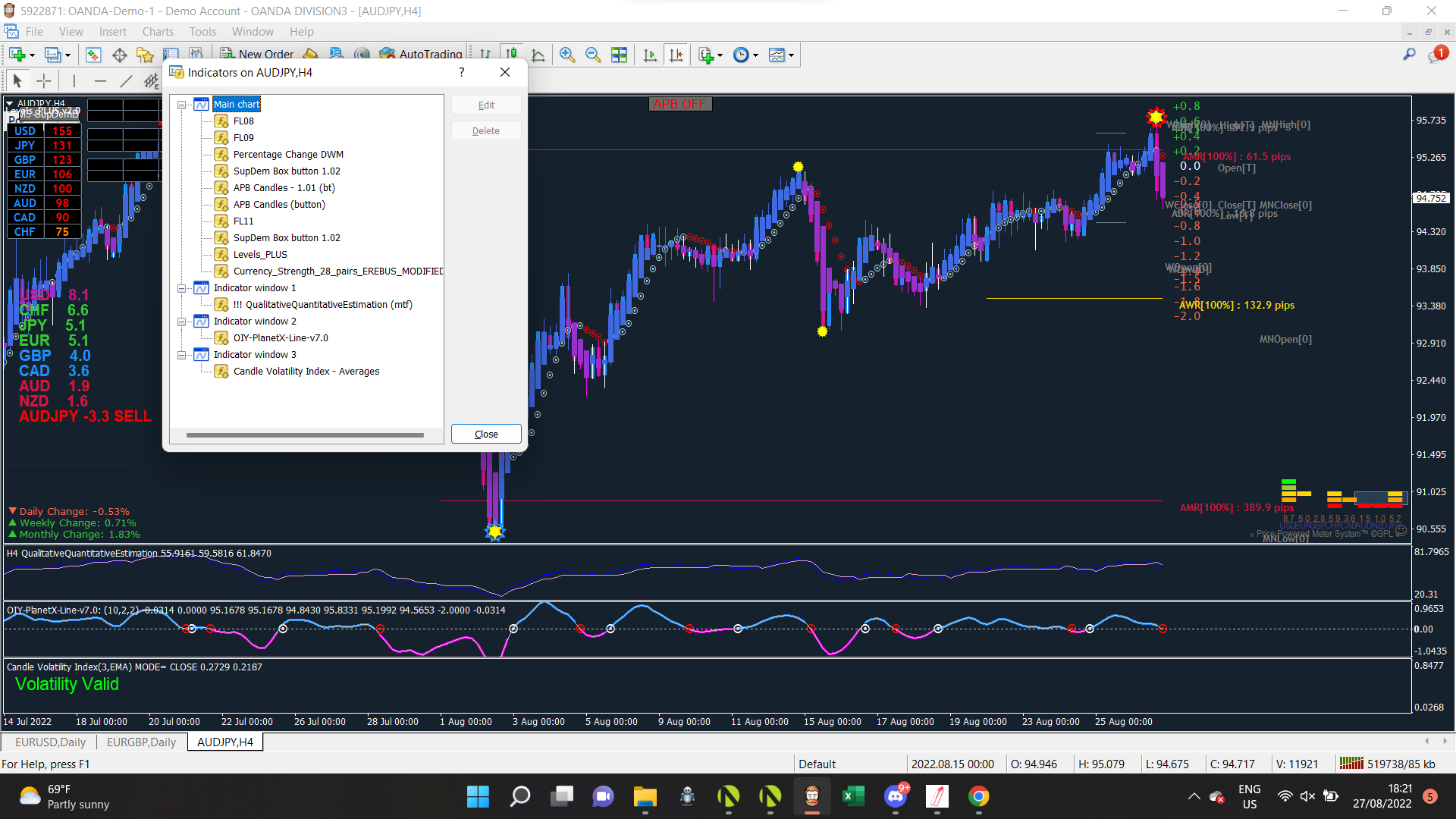Draw a vertical line tool
The height and width of the screenshot is (819, 1456).
74,81
